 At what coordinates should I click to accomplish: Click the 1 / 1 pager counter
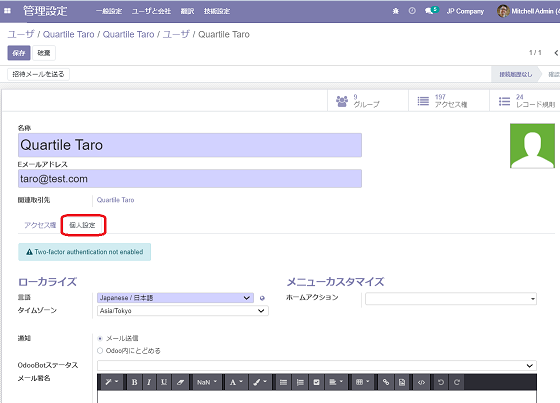(x=535, y=53)
